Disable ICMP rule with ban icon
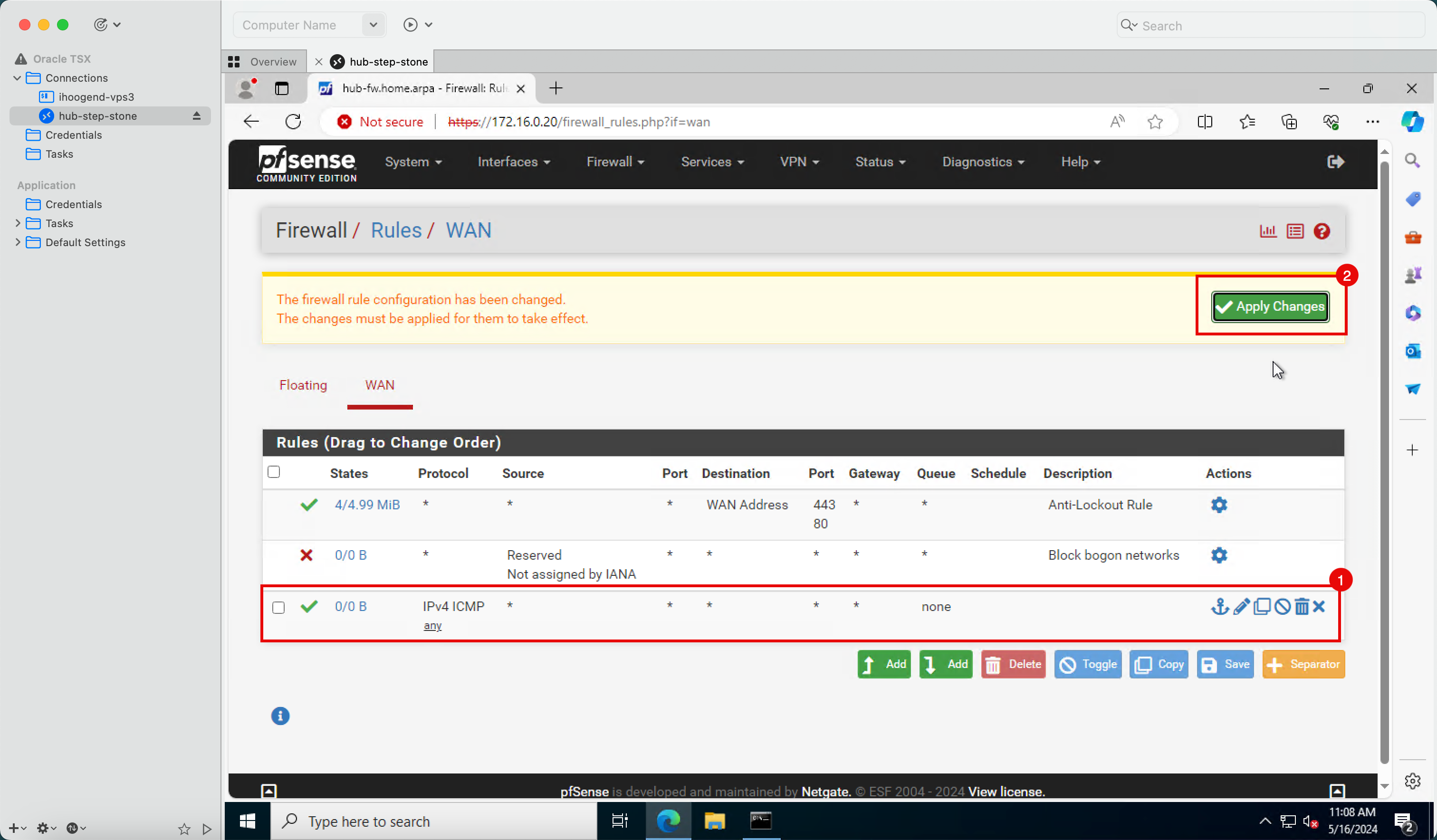 point(1282,606)
